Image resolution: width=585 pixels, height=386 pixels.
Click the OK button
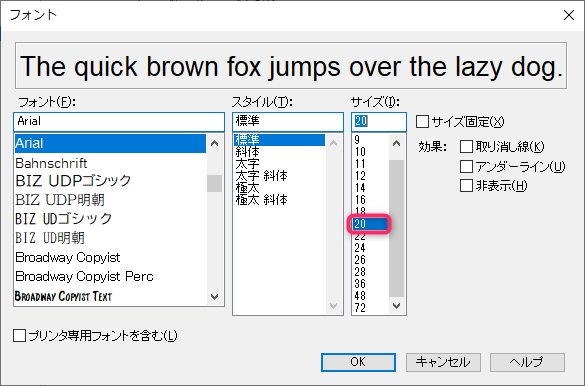tap(358, 362)
